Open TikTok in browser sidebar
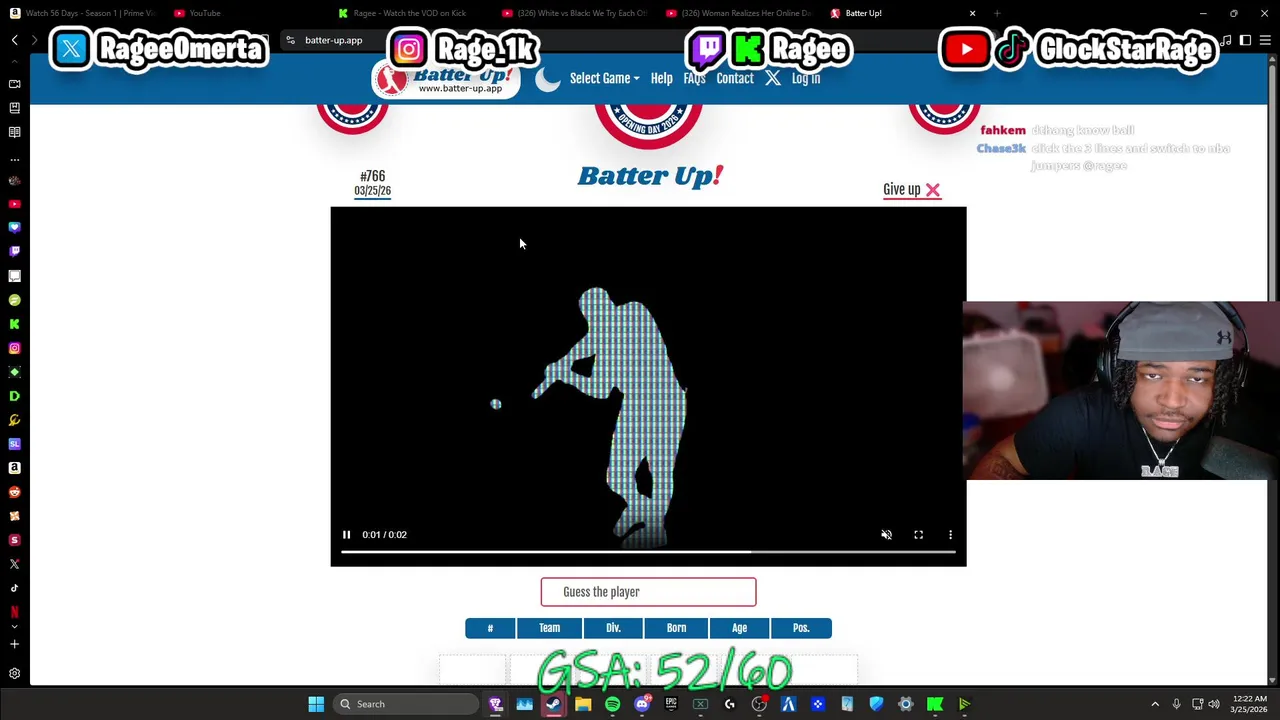The width and height of the screenshot is (1280, 720). click(x=14, y=588)
